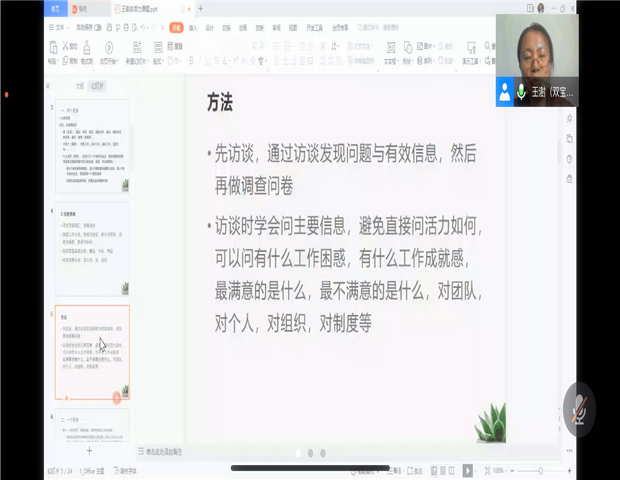Screen dimensions: 620x480
Task: Select the 开始 Home ribbon tab
Action: pyautogui.click(x=176, y=28)
